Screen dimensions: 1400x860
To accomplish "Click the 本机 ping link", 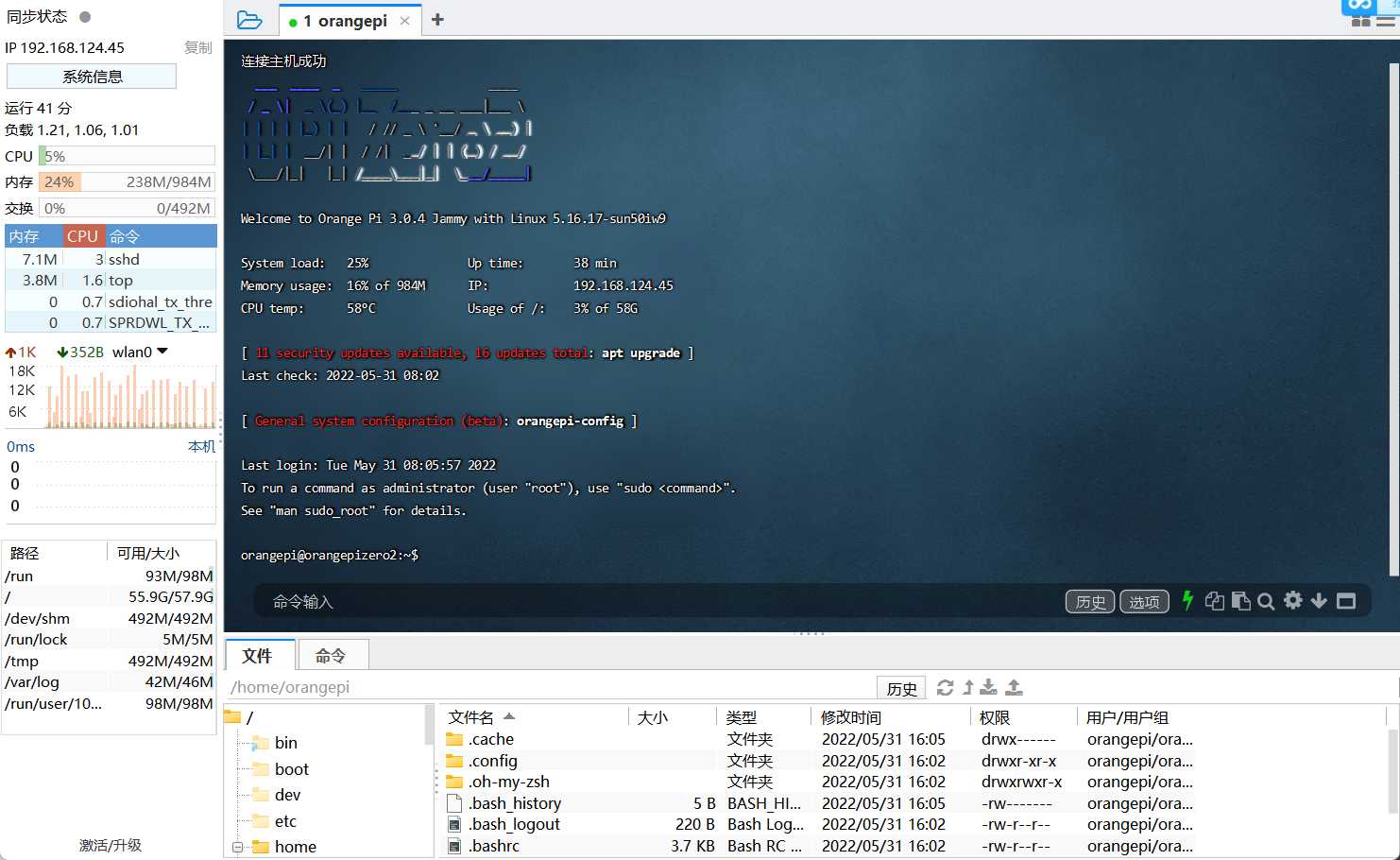I will pos(201,446).
